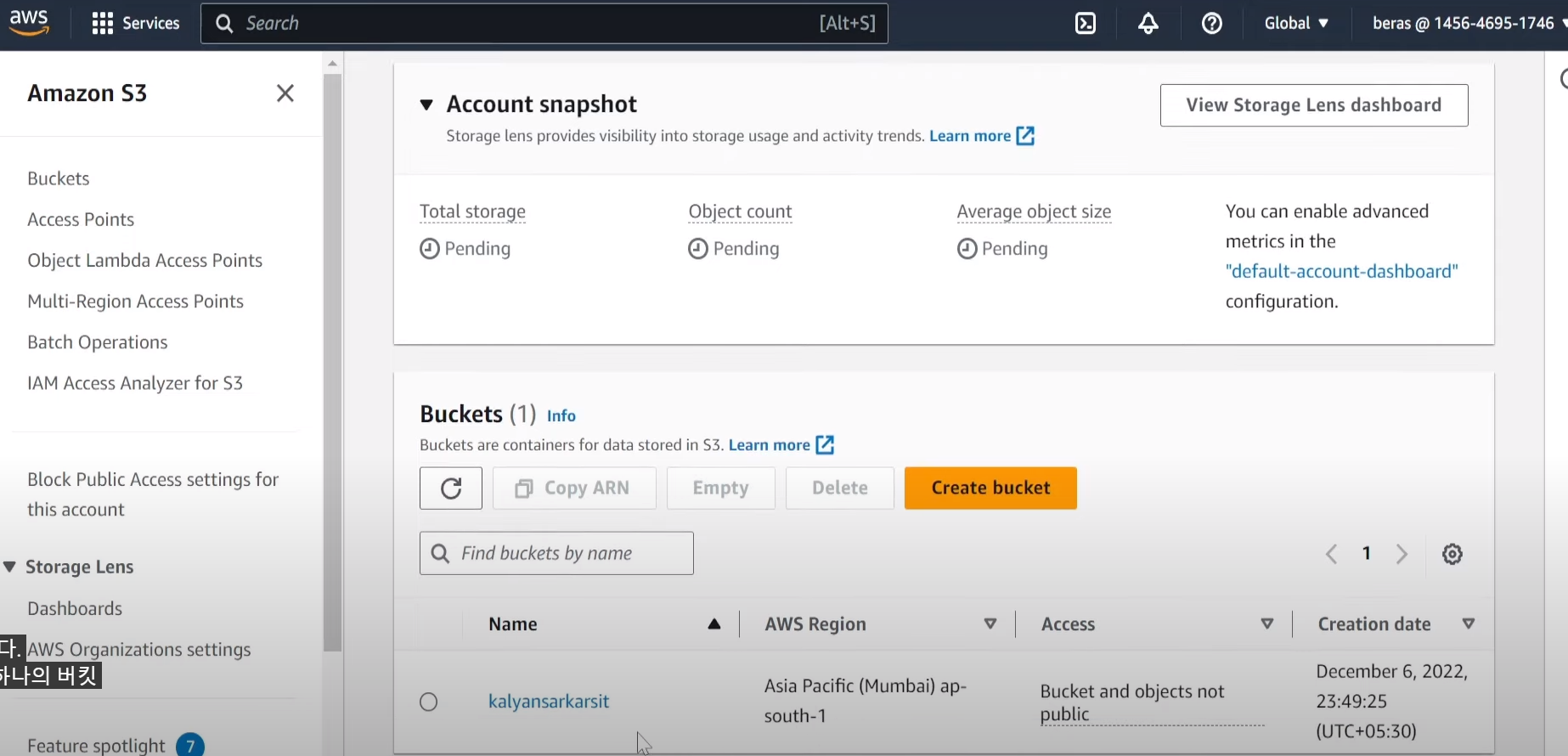The image size is (1568, 756).
Task: Click the Buckets Learn more external link icon
Action: coord(825,445)
